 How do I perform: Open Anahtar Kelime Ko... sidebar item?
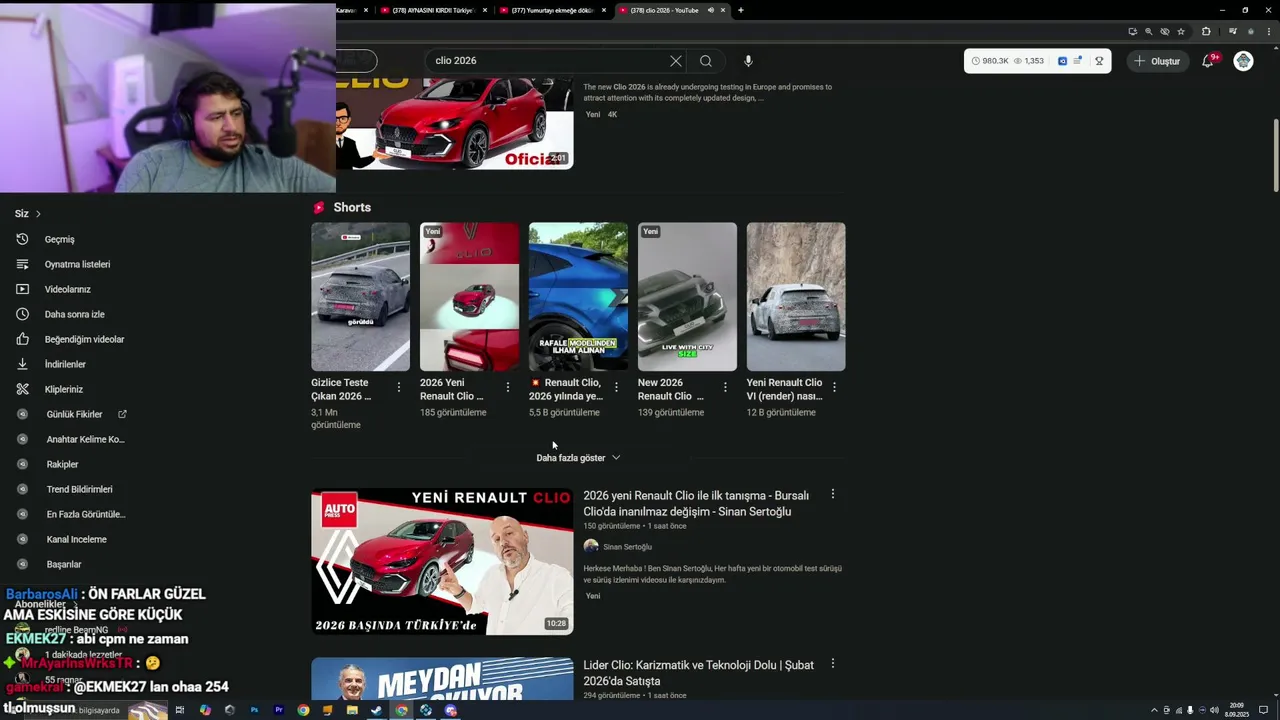[85, 439]
